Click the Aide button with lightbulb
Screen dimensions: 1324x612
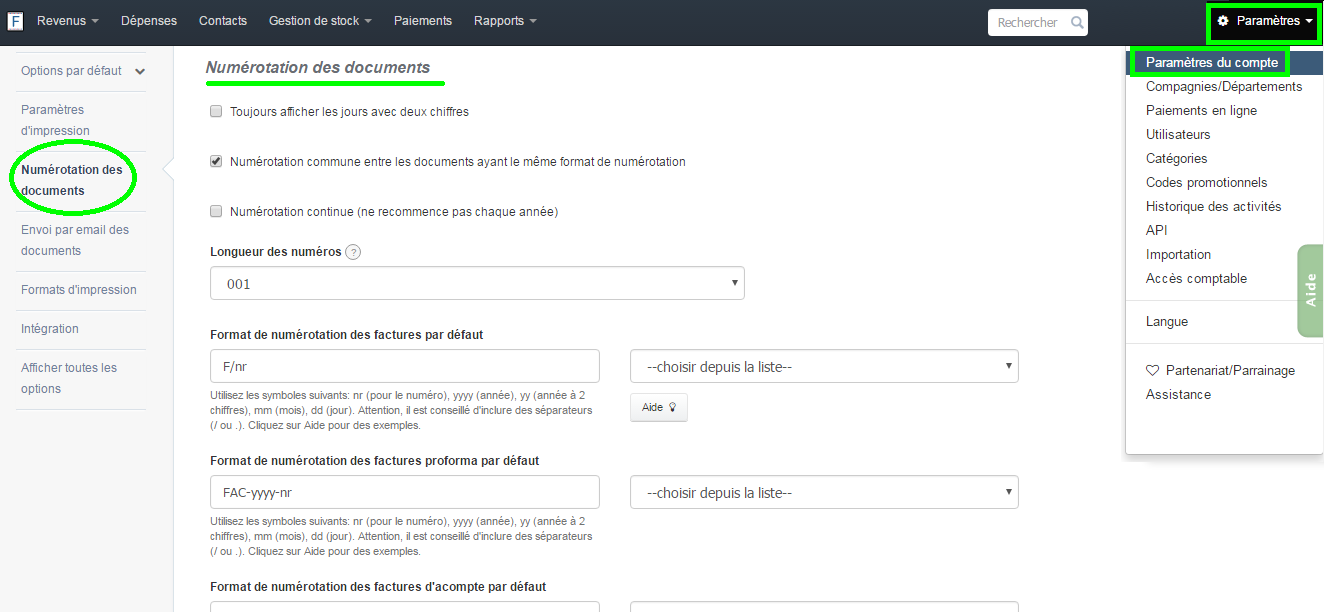(658, 408)
